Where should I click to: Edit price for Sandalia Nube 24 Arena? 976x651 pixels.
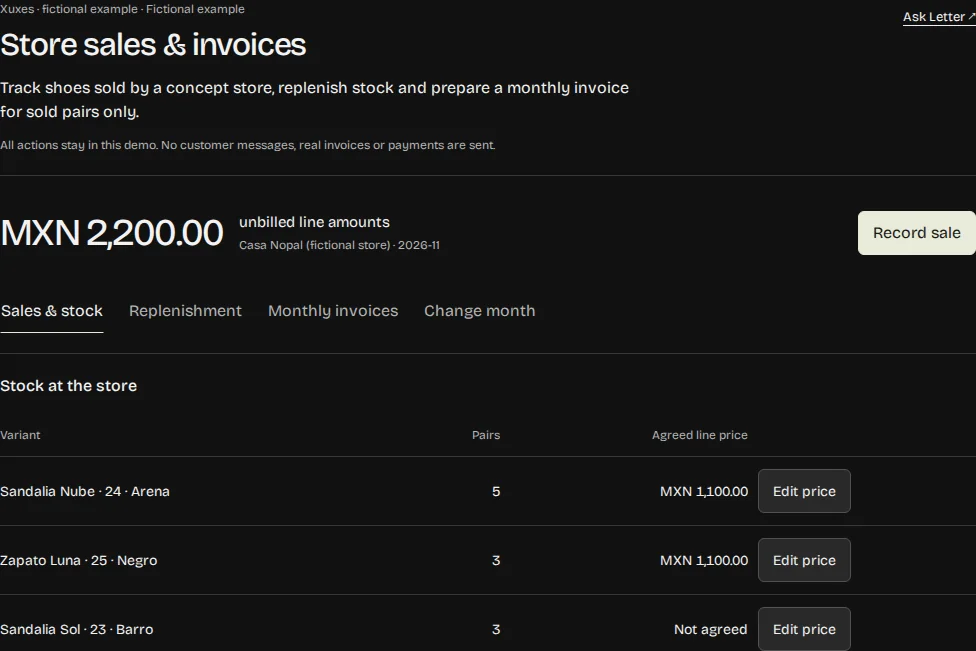click(804, 491)
